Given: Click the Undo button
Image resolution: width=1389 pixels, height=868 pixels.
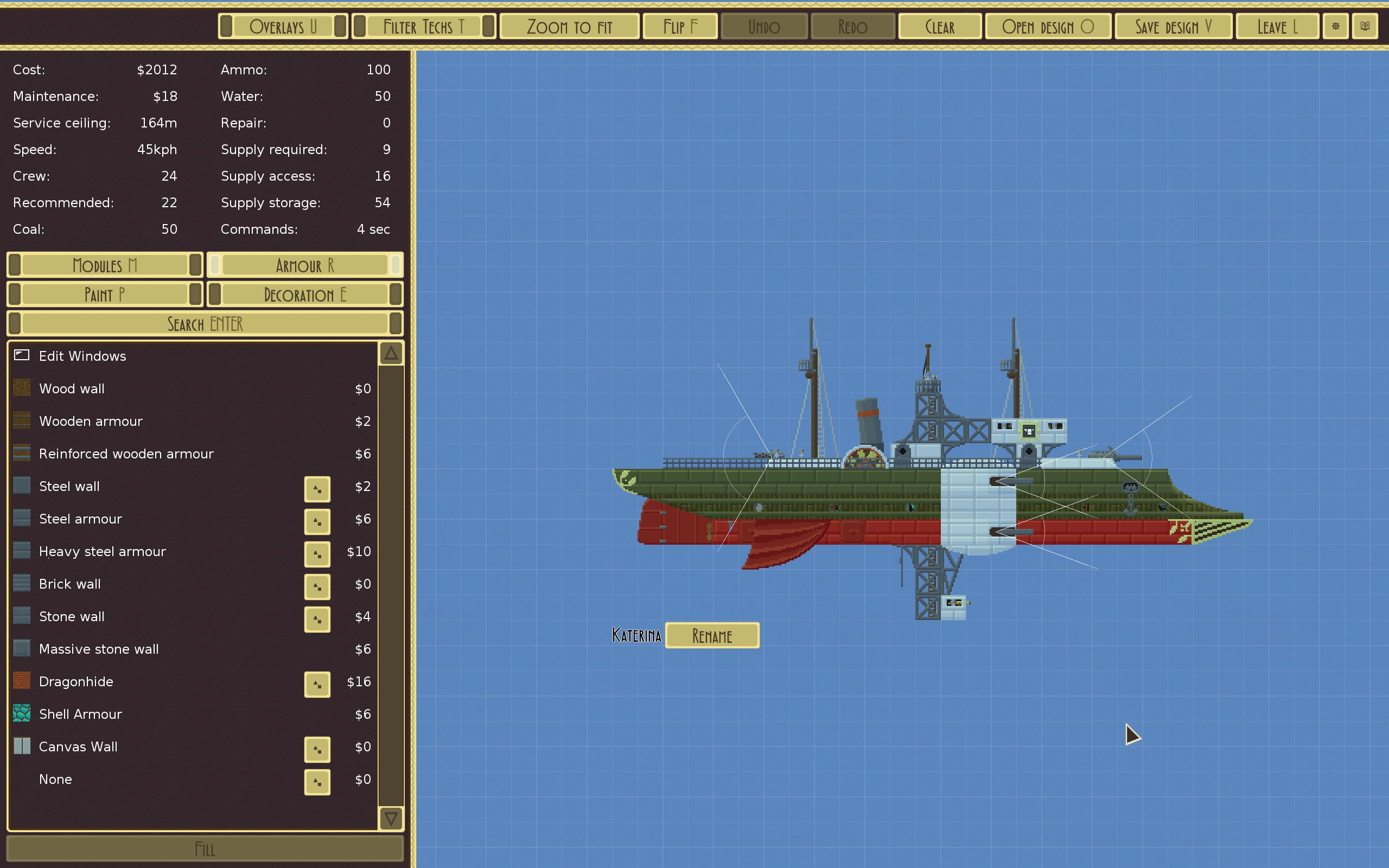Looking at the screenshot, I should pos(764,27).
